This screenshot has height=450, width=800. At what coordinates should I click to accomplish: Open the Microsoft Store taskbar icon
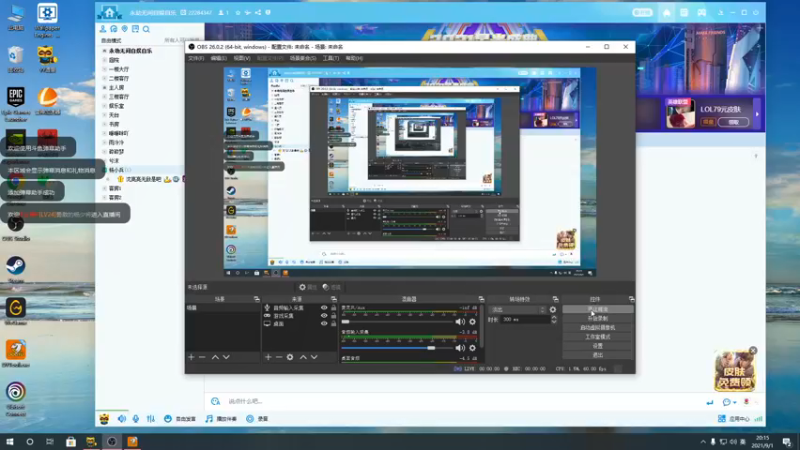coord(71,442)
